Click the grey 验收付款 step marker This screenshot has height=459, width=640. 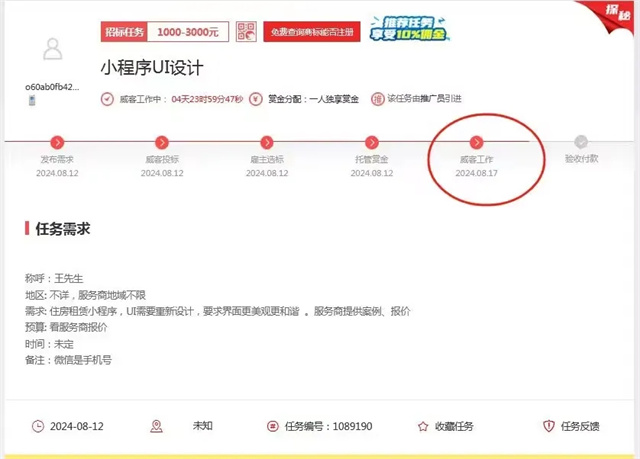[581, 142]
